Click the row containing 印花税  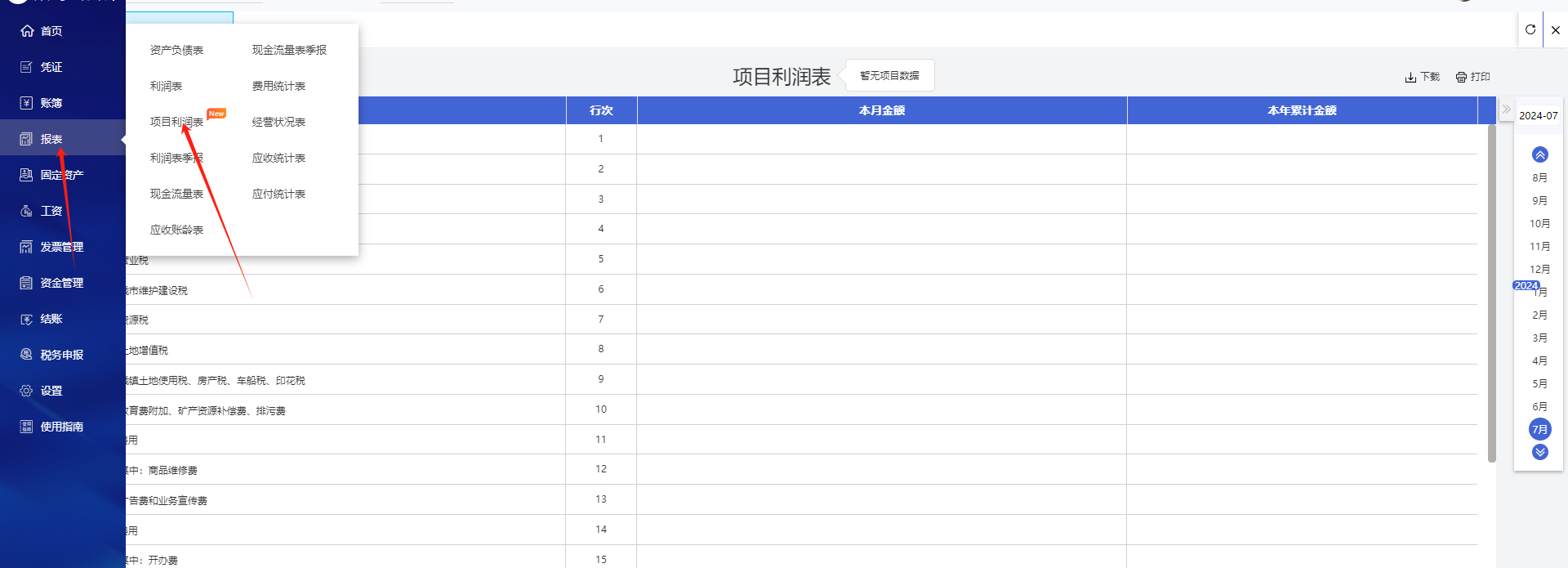coord(801,380)
